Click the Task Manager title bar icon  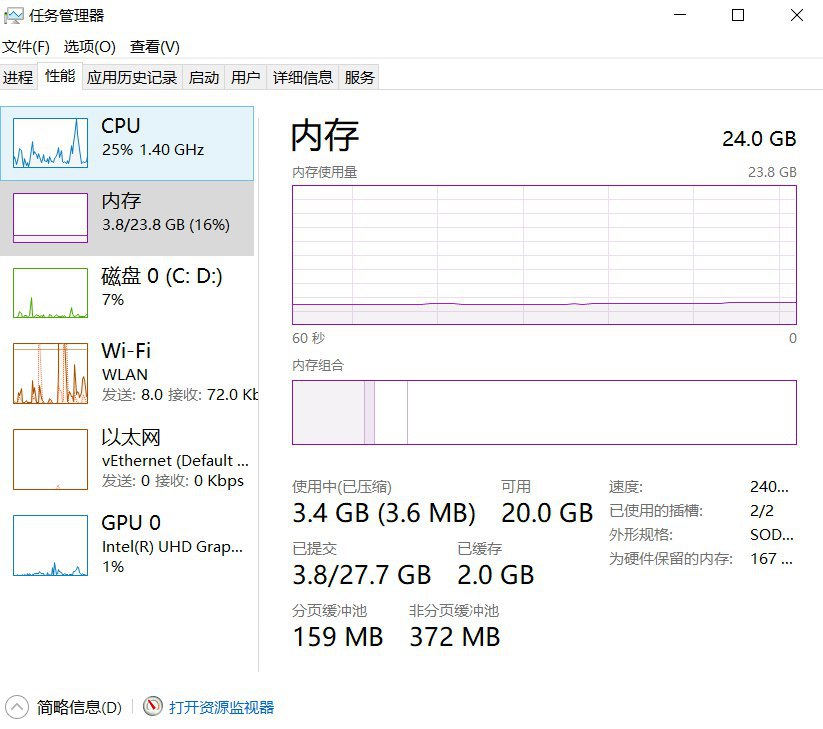point(14,16)
